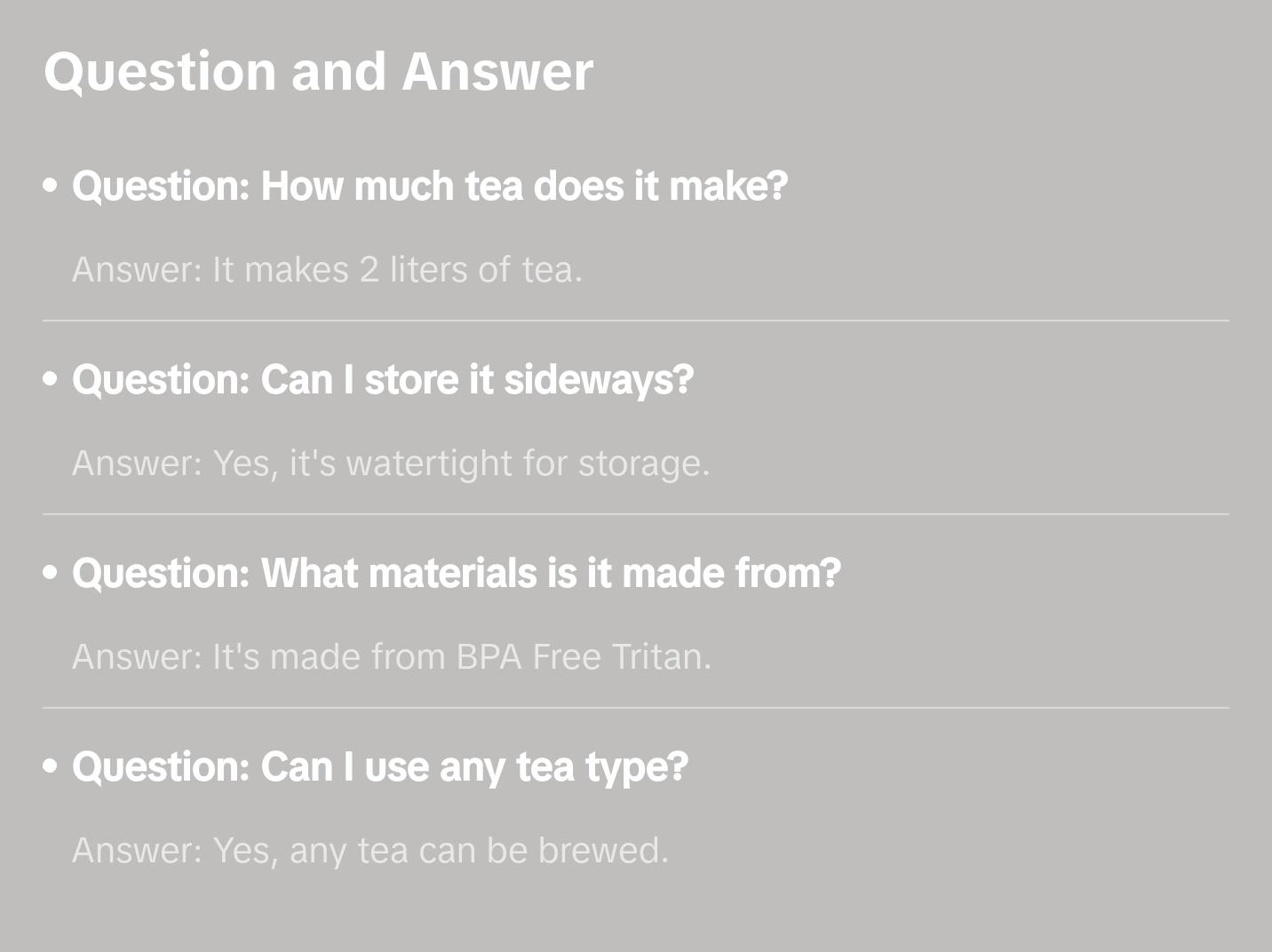Select the answer about BPA Free Tritan
1272x952 pixels.
392,657
